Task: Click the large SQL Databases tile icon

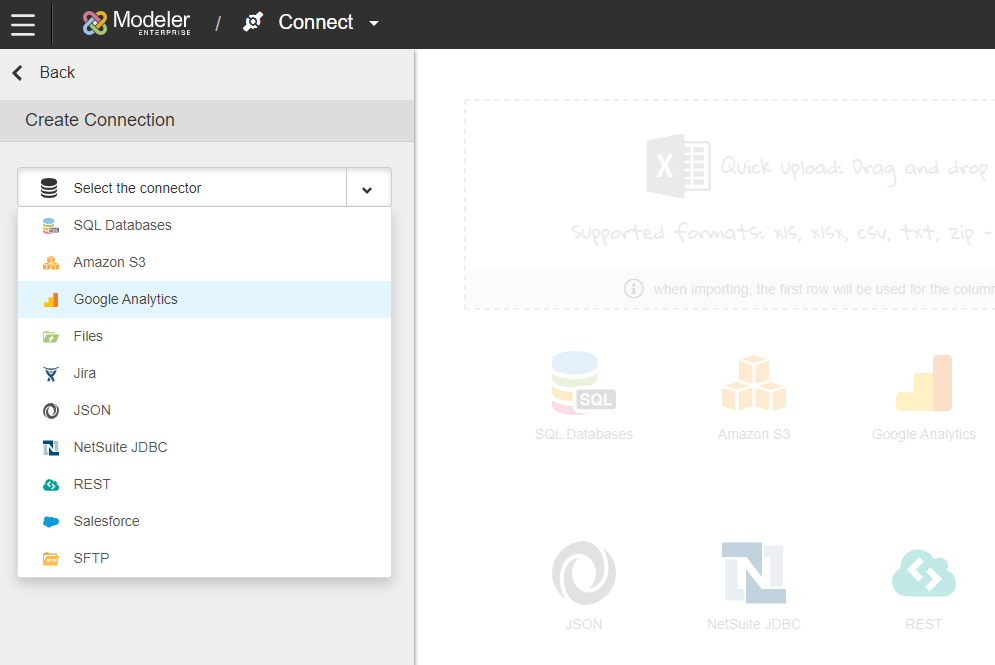Action: pos(584,383)
